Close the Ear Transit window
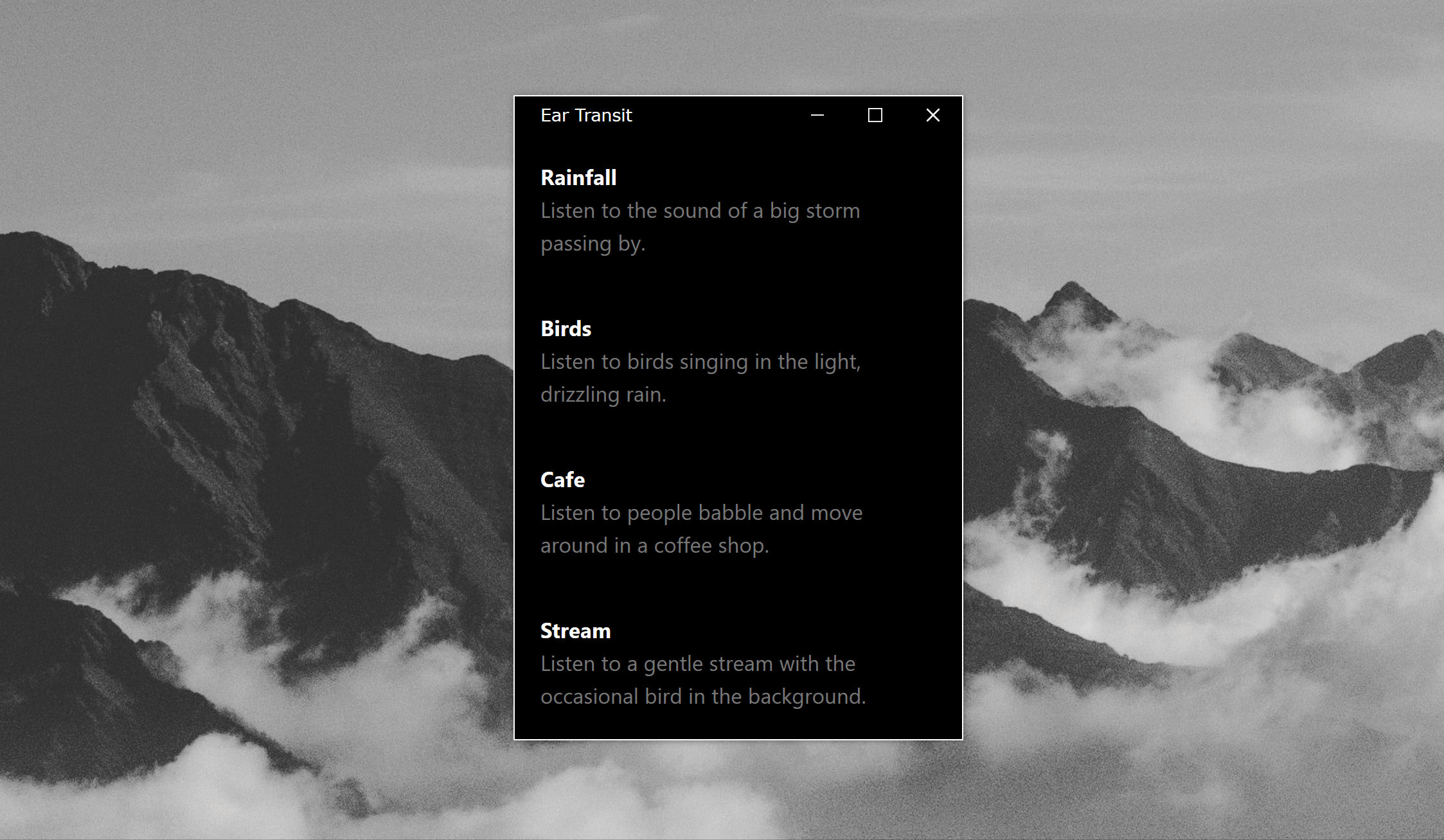 [x=933, y=115]
